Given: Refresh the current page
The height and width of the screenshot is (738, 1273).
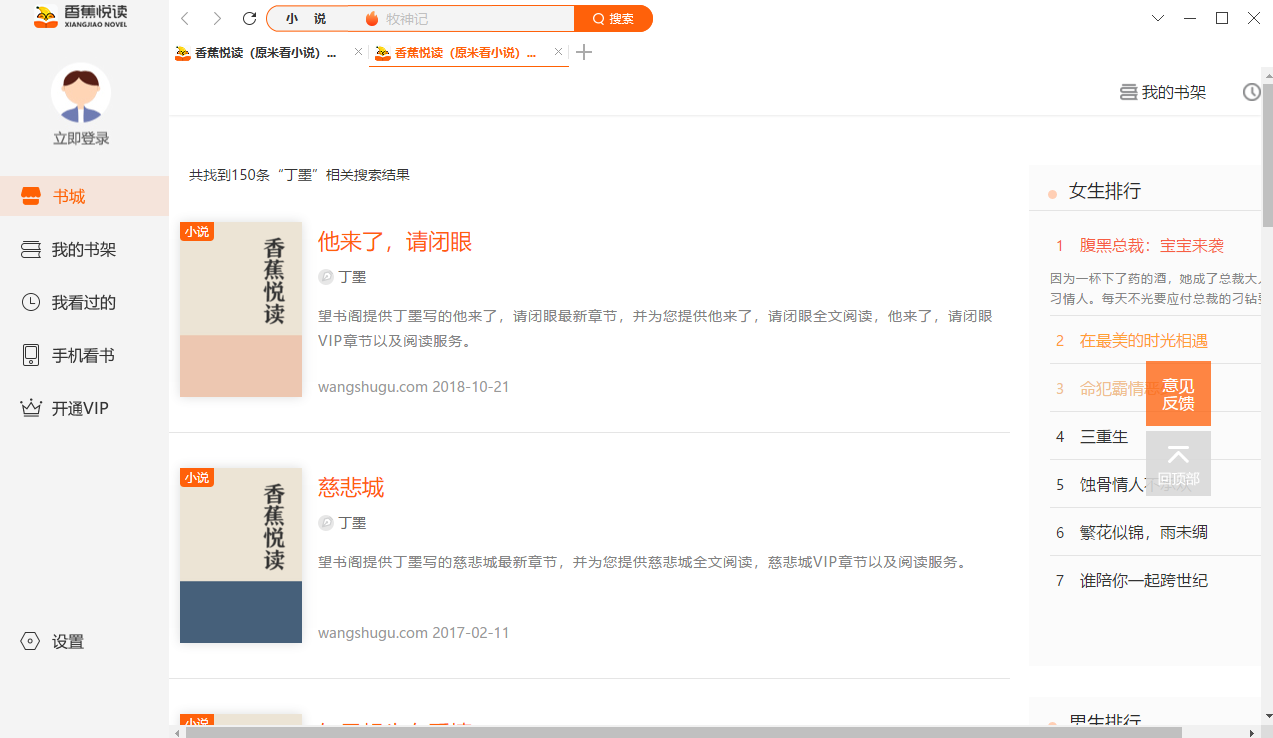Looking at the screenshot, I should point(250,19).
